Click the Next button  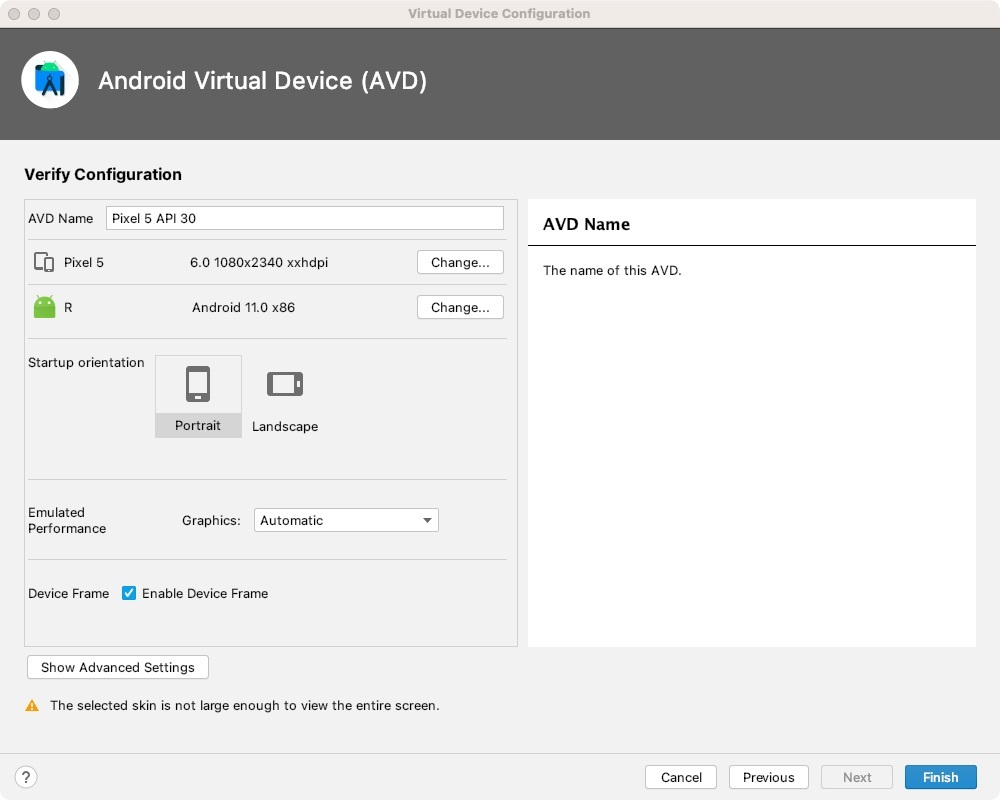(x=857, y=777)
